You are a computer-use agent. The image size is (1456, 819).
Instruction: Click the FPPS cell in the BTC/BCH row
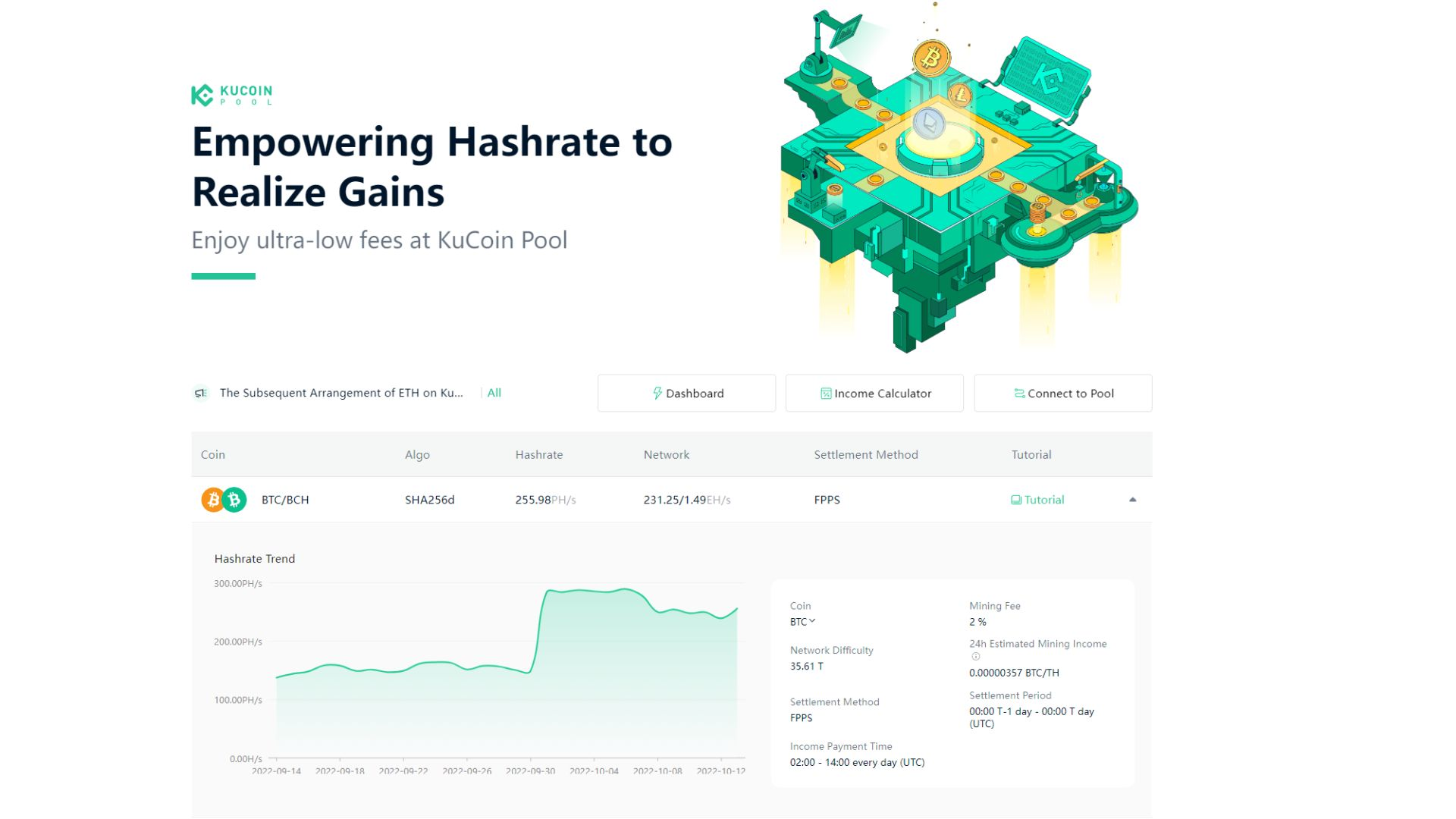point(827,500)
